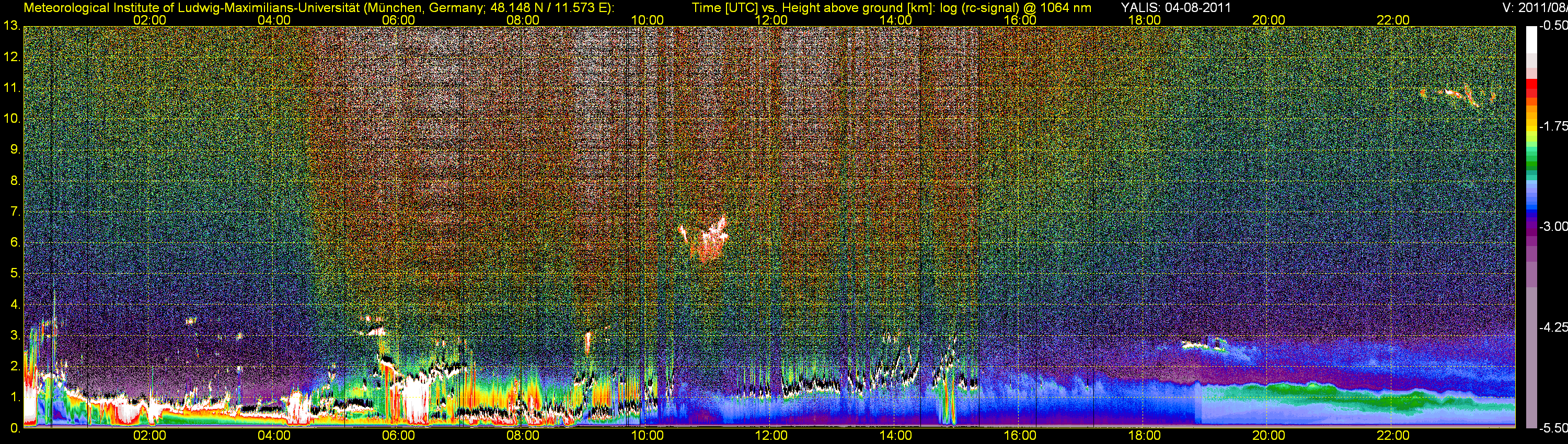Click the white cloud patch near 19:00 at 2.7 km
This screenshot has height=444, width=1568.
click(1205, 345)
